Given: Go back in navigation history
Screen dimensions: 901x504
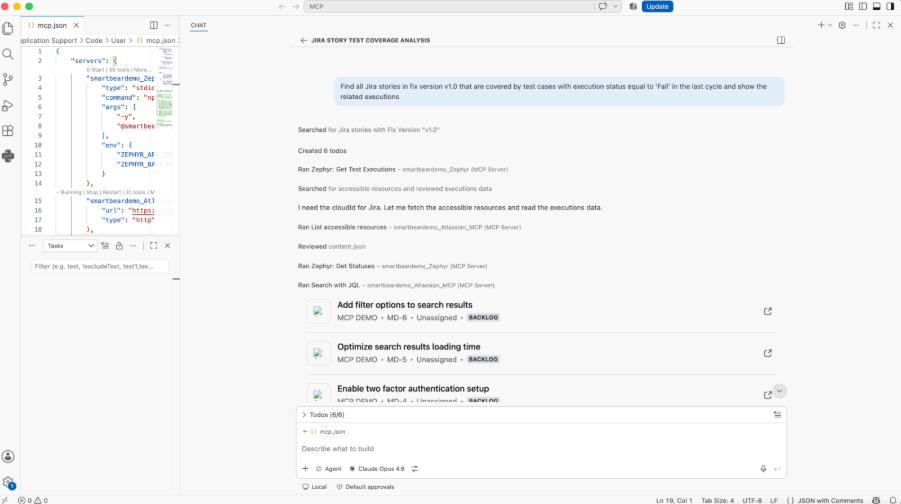Looking at the screenshot, I should 282,6.
